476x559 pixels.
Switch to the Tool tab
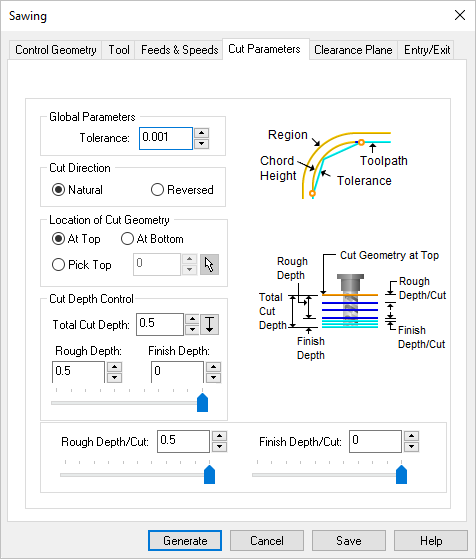[x=119, y=50]
